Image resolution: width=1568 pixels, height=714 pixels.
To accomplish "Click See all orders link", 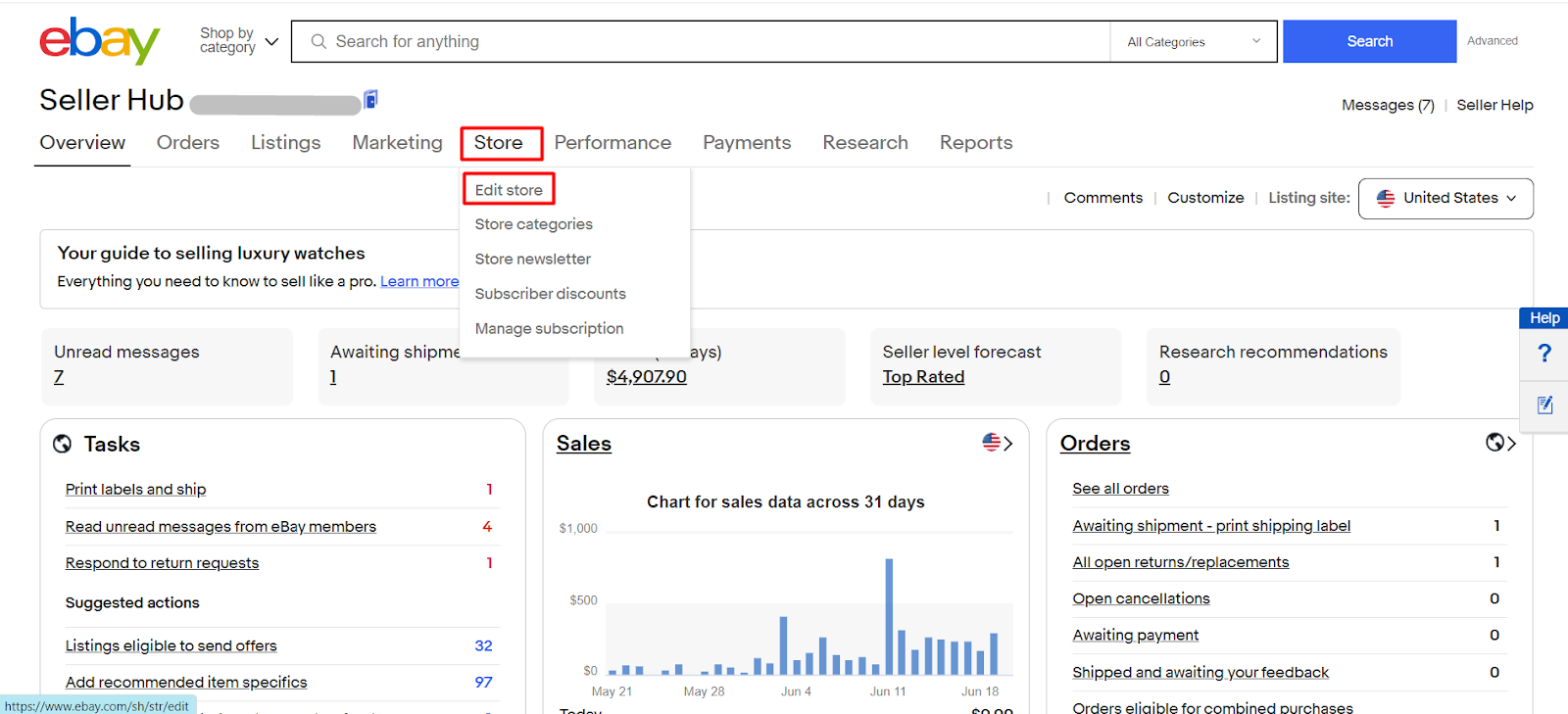I will tap(1120, 489).
